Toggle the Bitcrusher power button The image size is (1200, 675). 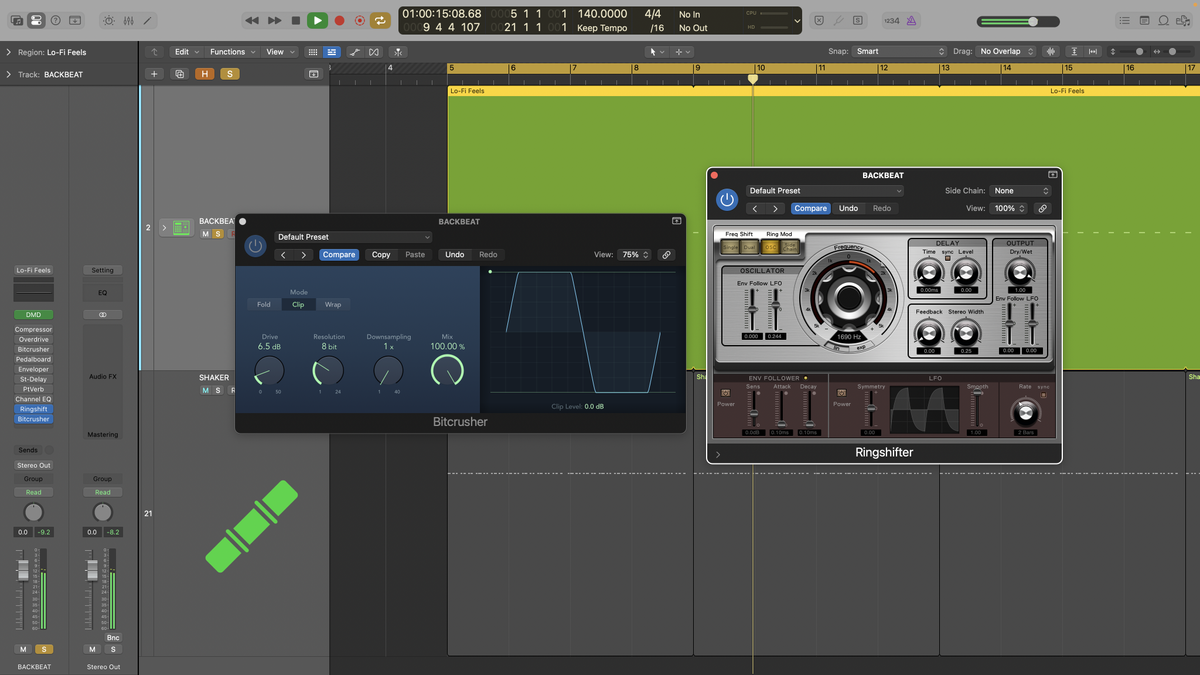pyautogui.click(x=256, y=246)
